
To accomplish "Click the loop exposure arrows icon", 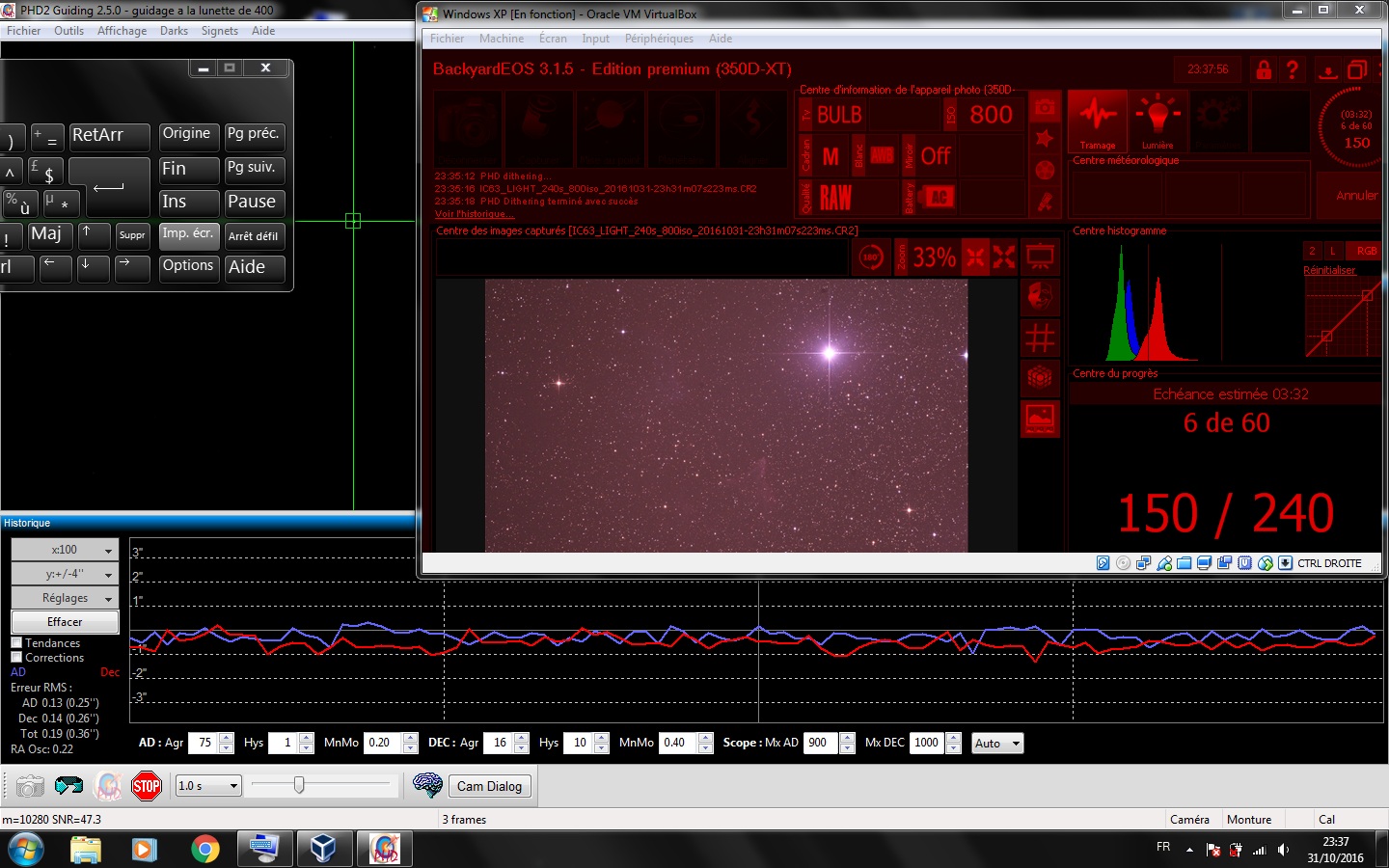I will coord(68,786).
